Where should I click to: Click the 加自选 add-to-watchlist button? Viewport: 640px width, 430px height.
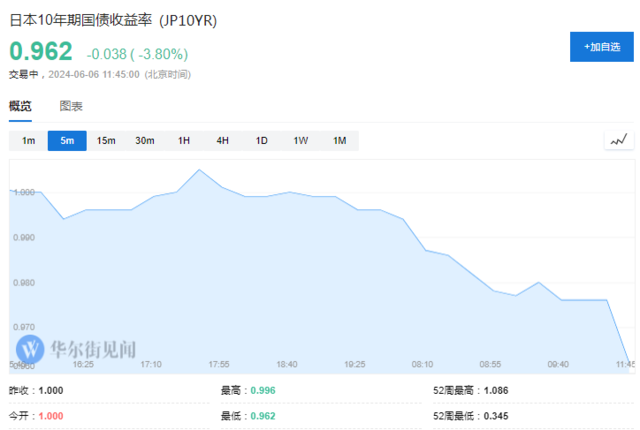pos(602,47)
